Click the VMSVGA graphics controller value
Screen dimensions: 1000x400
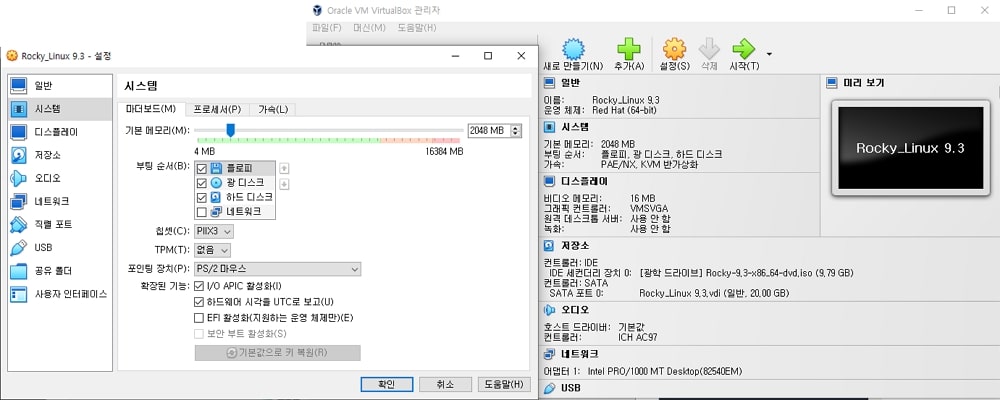click(x=649, y=209)
